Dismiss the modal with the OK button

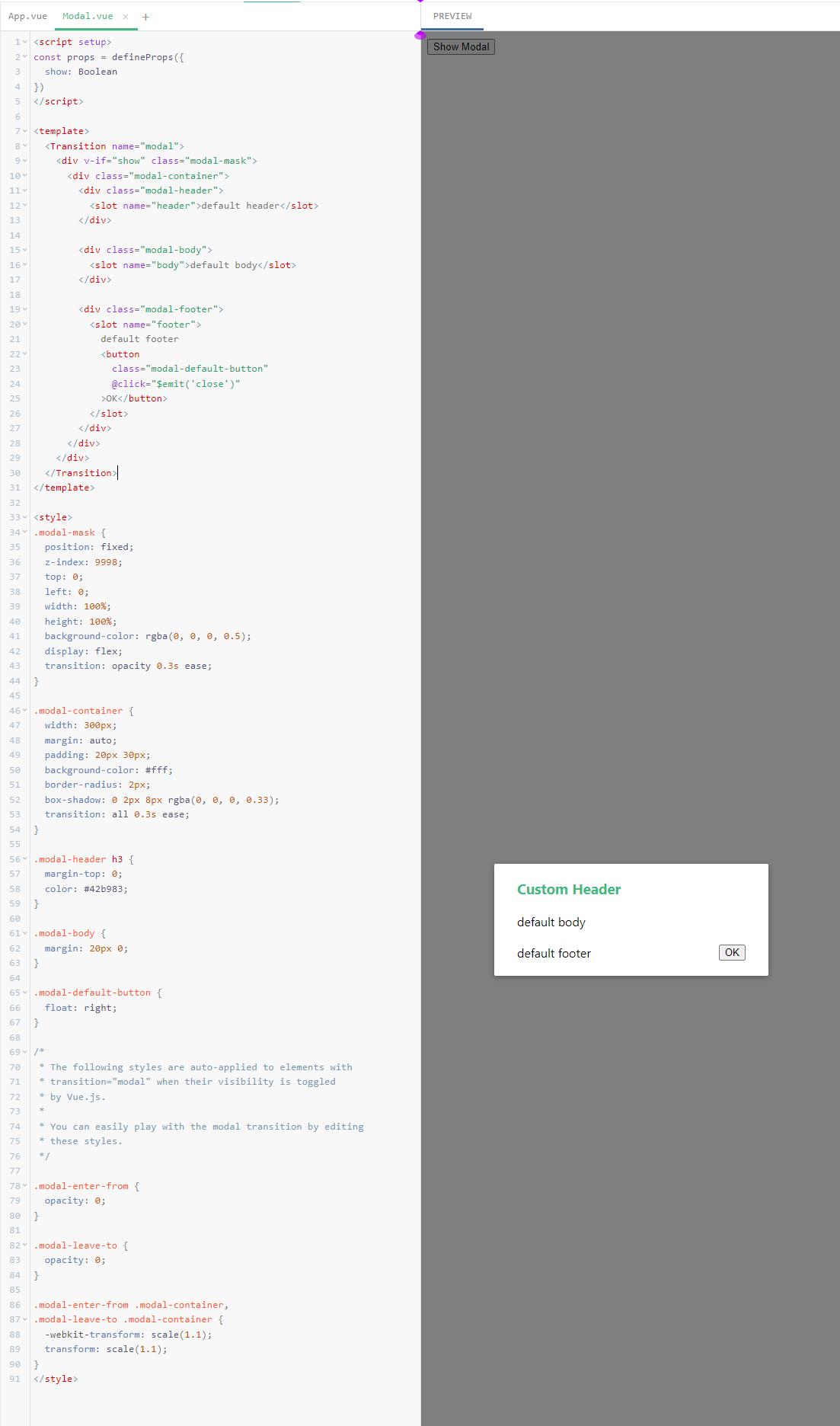[732, 952]
